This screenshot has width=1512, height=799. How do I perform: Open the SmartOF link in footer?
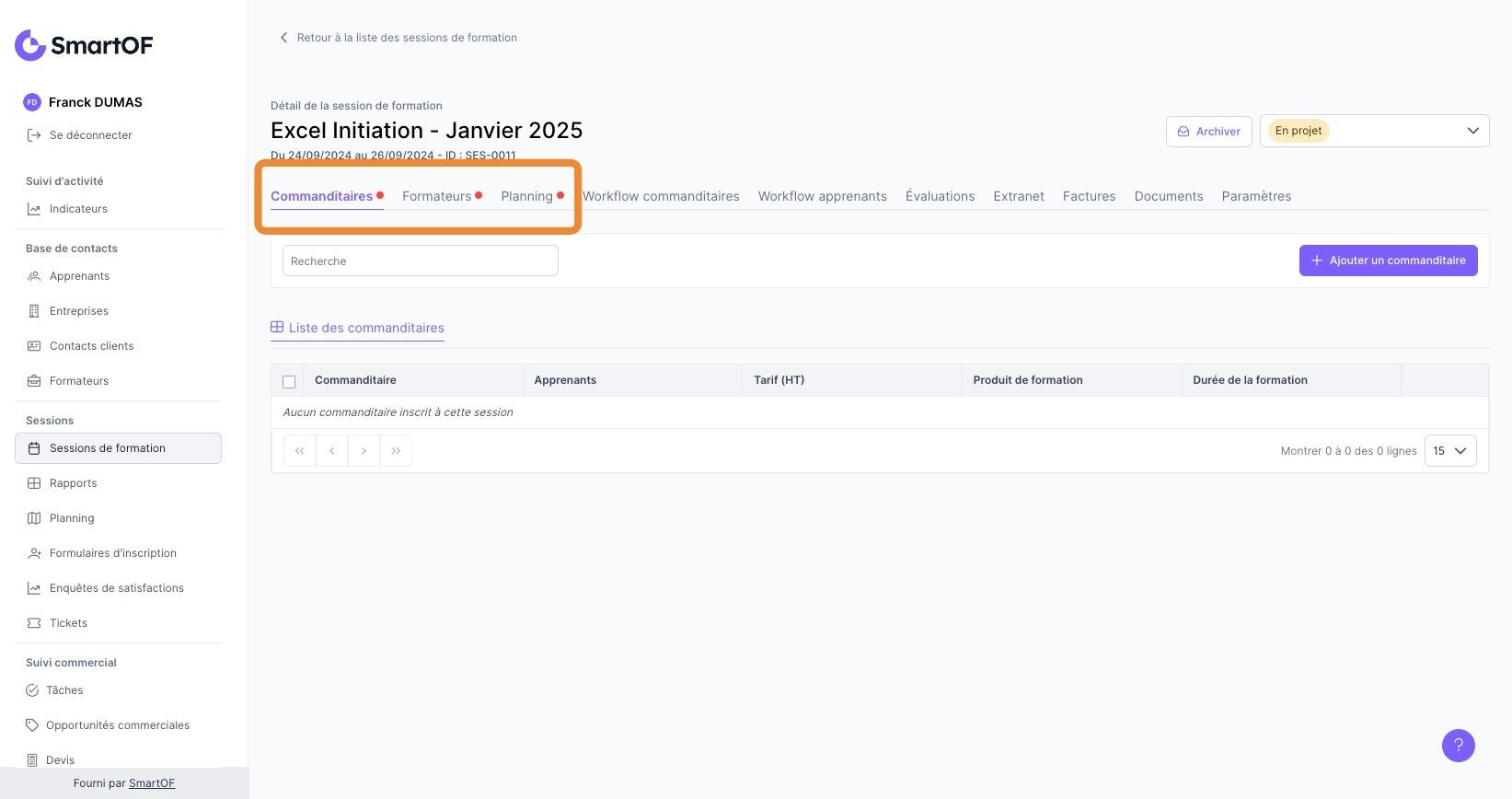pos(152,783)
